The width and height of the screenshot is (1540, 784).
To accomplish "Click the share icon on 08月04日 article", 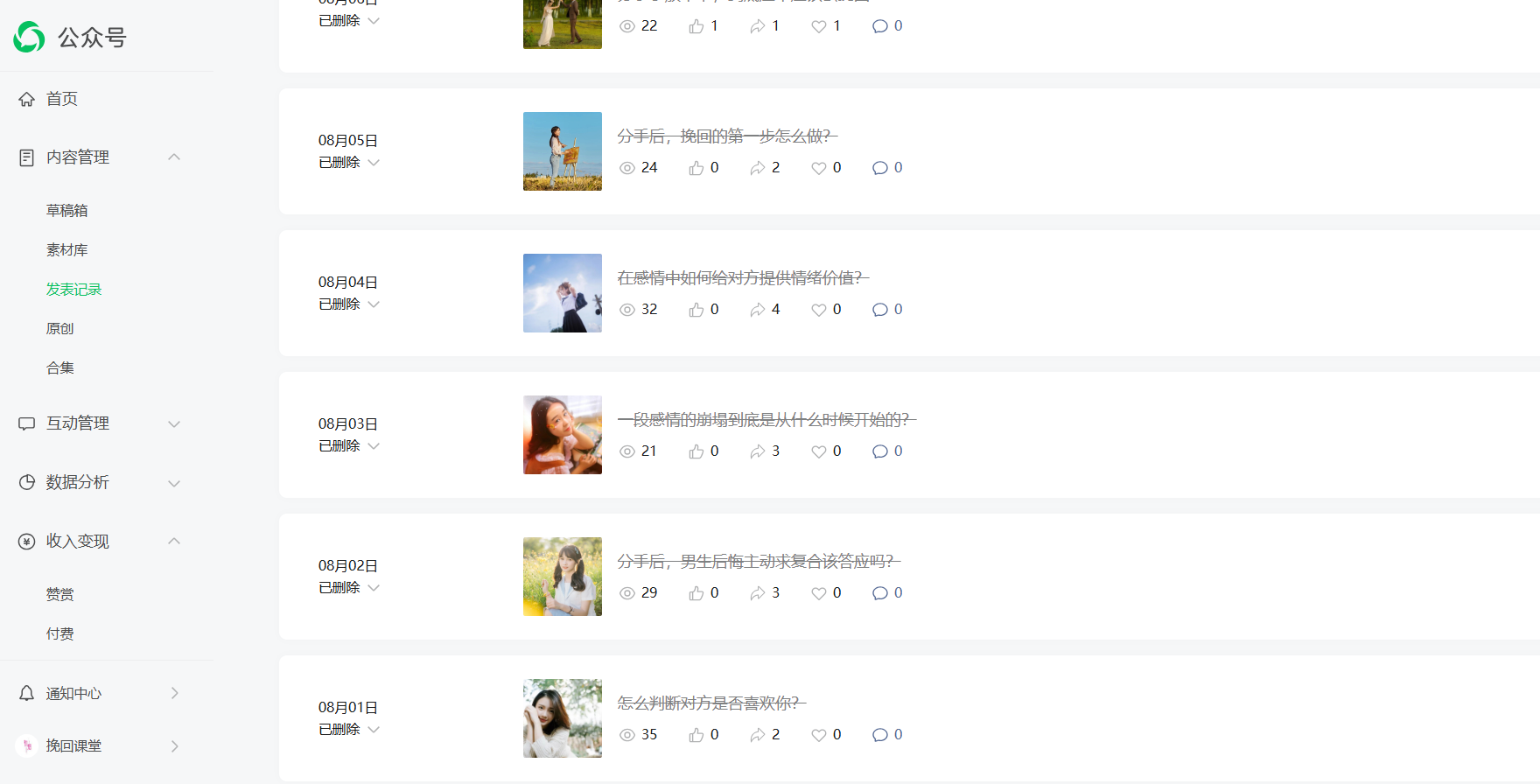I will pyautogui.click(x=758, y=310).
